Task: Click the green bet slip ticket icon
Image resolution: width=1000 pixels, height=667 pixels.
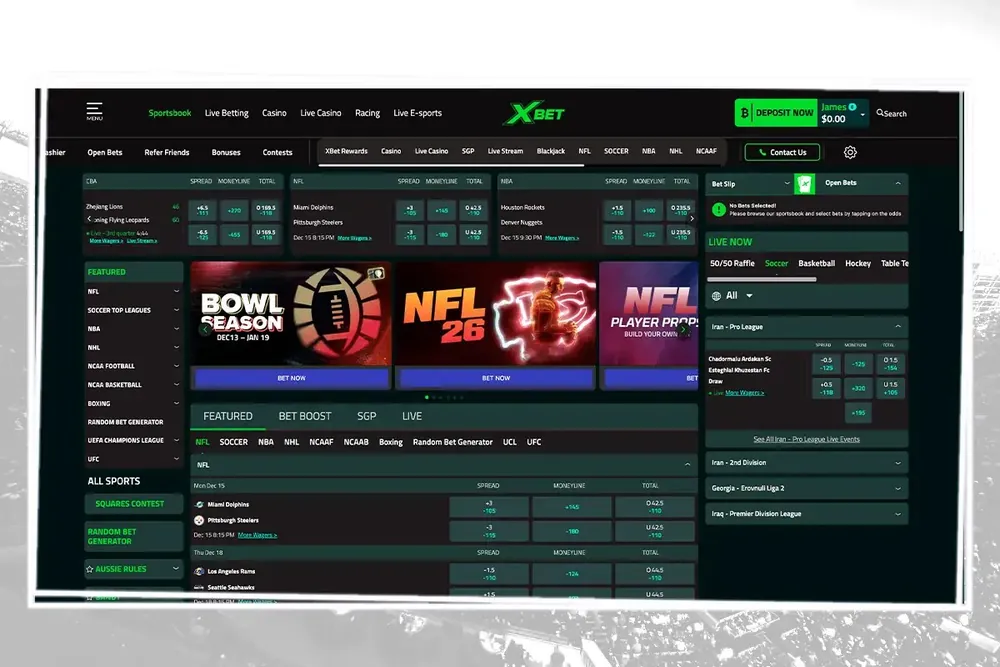Action: pyautogui.click(x=804, y=184)
